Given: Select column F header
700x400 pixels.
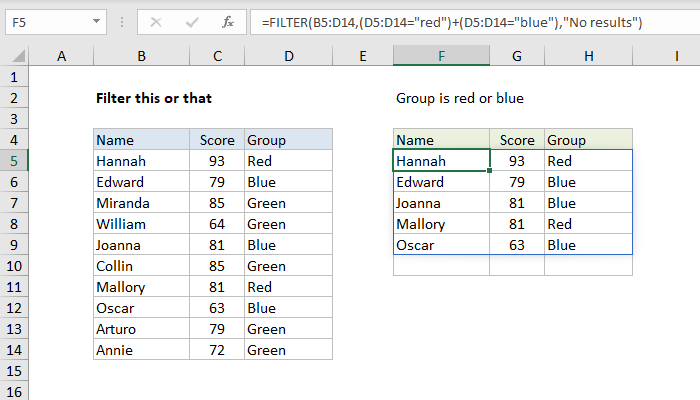Looking at the screenshot, I should pyautogui.click(x=441, y=56).
